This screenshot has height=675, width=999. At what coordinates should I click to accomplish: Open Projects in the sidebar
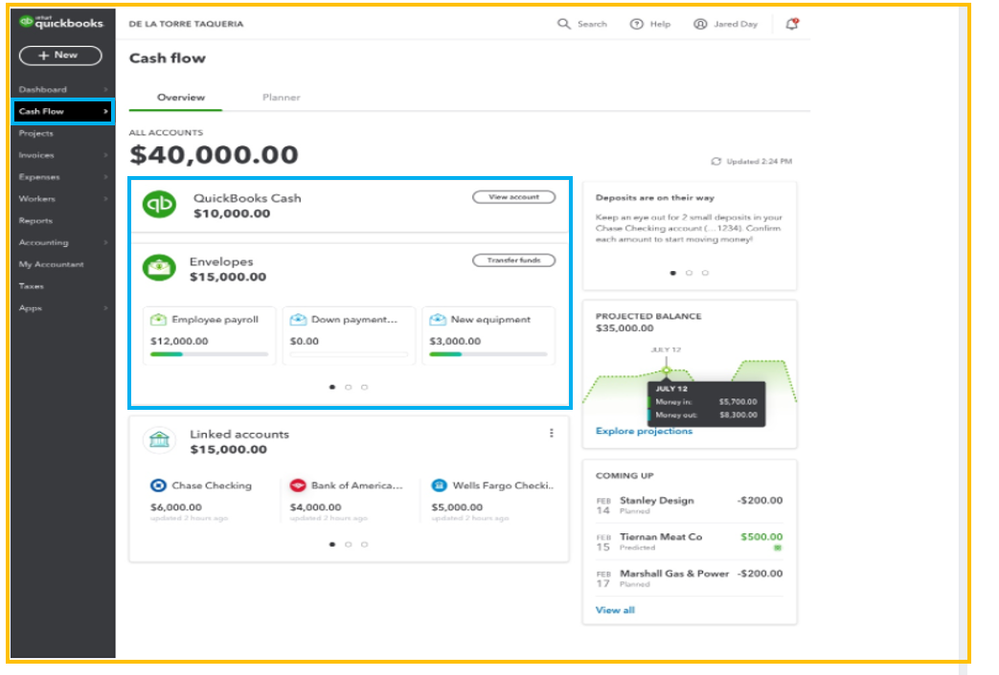click(x=36, y=133)
